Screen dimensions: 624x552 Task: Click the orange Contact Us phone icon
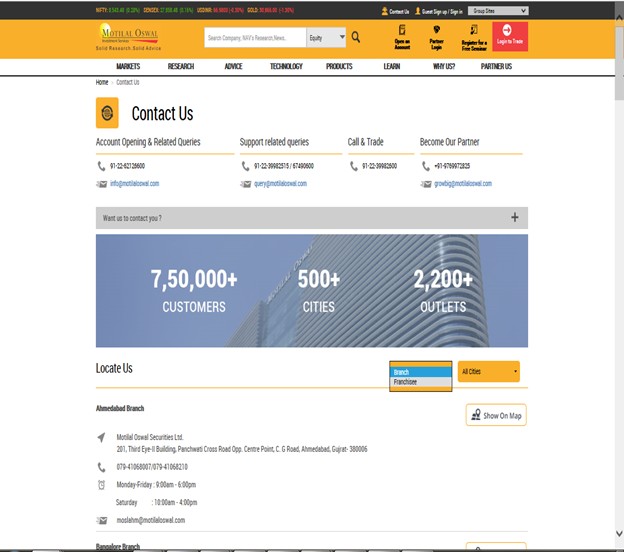tap(107, 113)
